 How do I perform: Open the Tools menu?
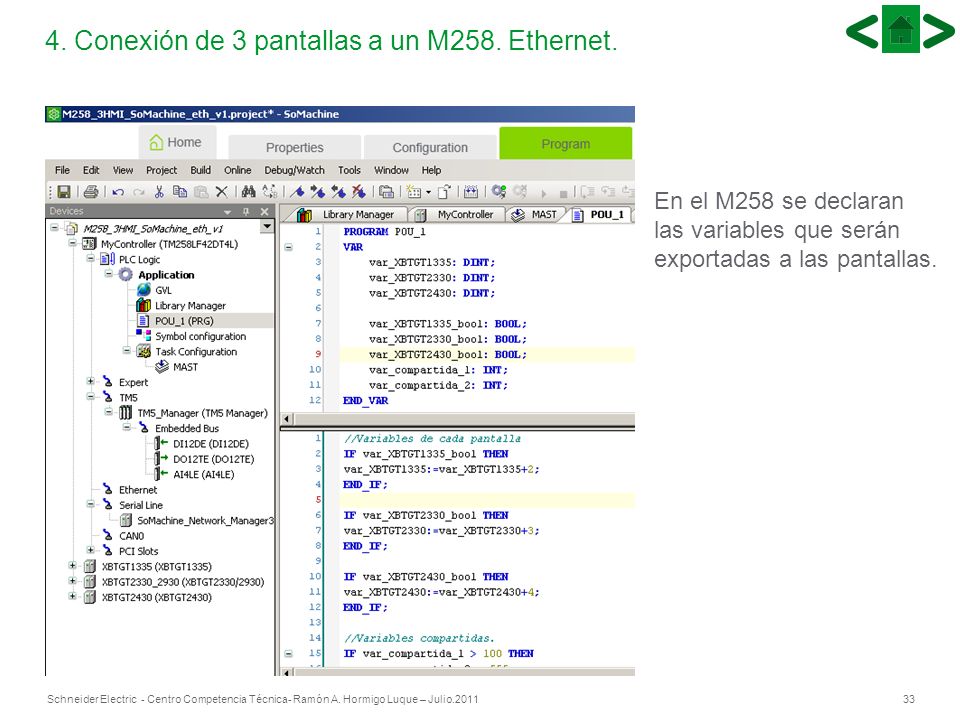pos(350,170)
